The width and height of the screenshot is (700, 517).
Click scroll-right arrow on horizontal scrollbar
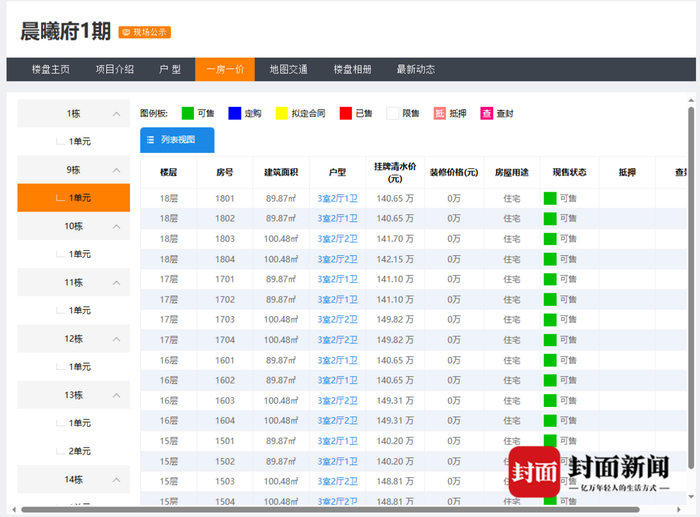[679, 509]
